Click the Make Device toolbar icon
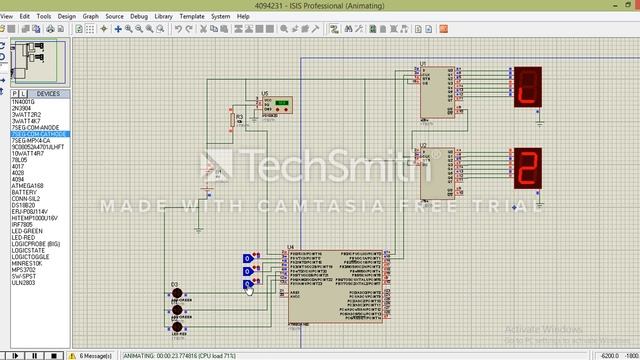This screenshot has height=360, width=640. [x=295, y=29]
